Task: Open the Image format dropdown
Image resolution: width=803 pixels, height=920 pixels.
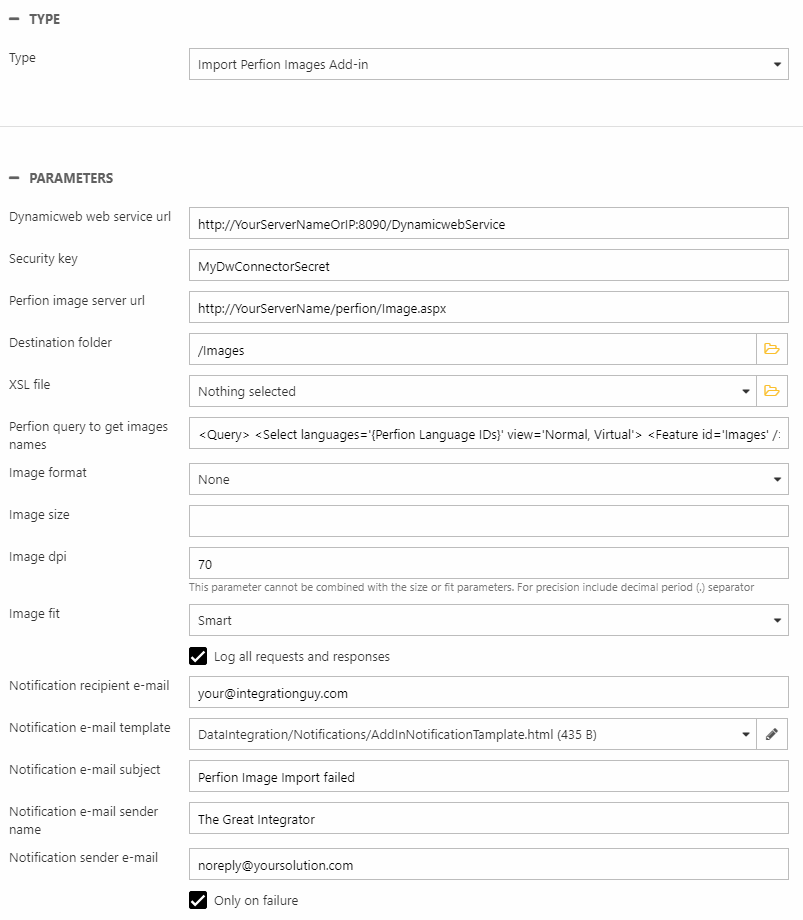Action: 488,480
